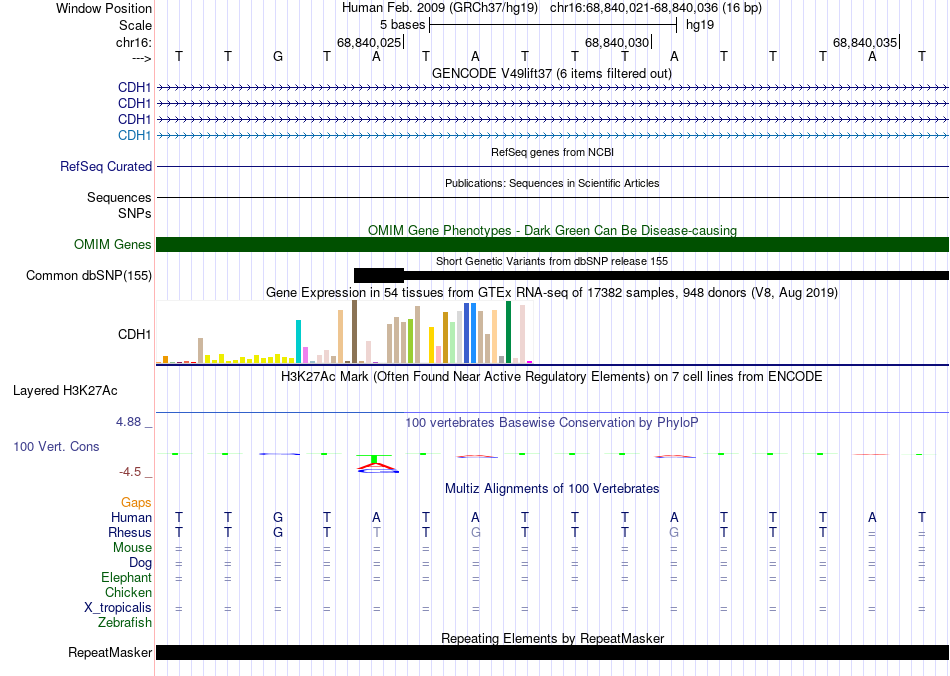Select the X_tropicalis alignment row label

click(118, 608)
